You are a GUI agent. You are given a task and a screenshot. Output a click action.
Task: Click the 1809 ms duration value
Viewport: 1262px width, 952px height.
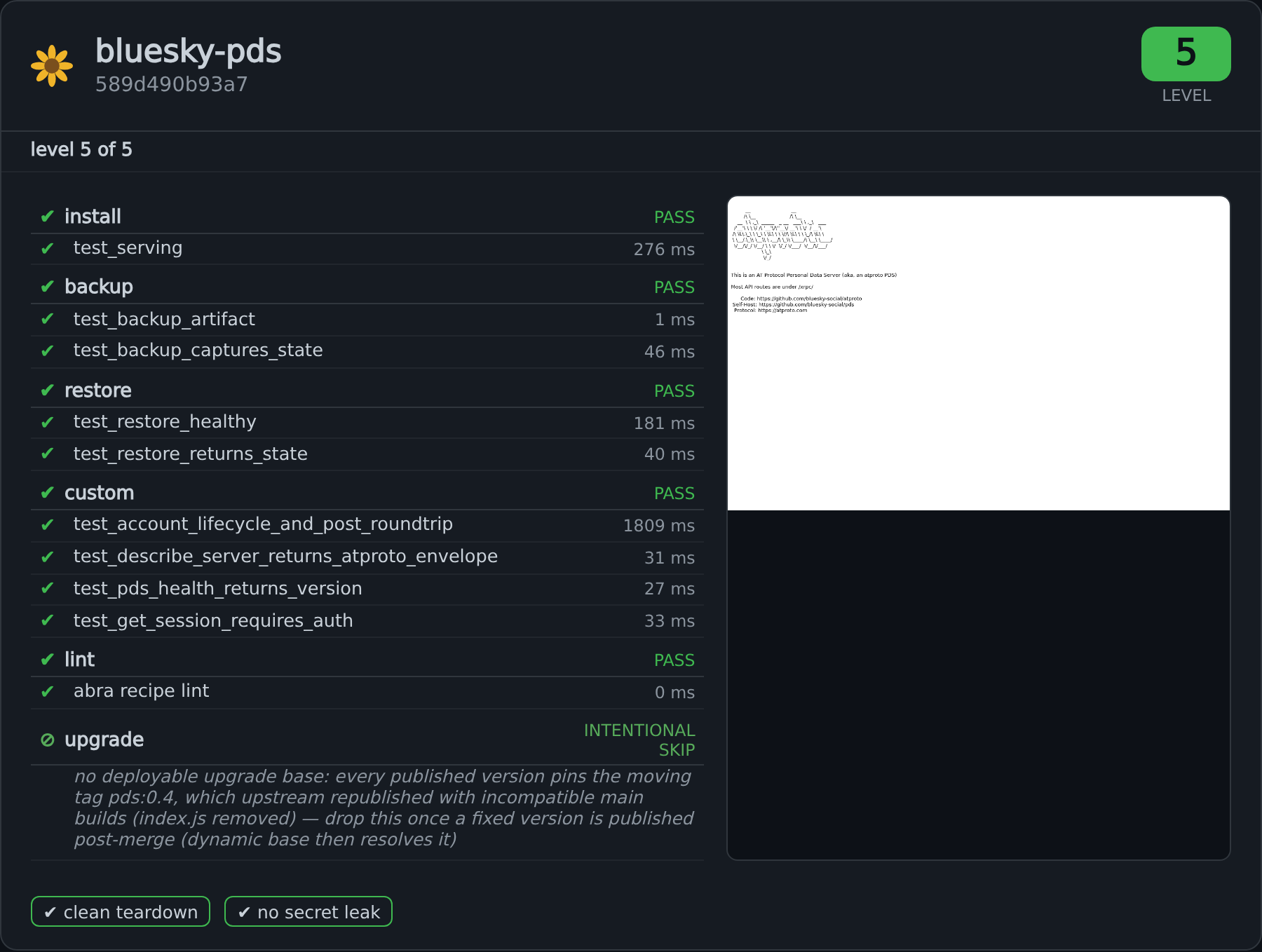click(x=659, y=526)
